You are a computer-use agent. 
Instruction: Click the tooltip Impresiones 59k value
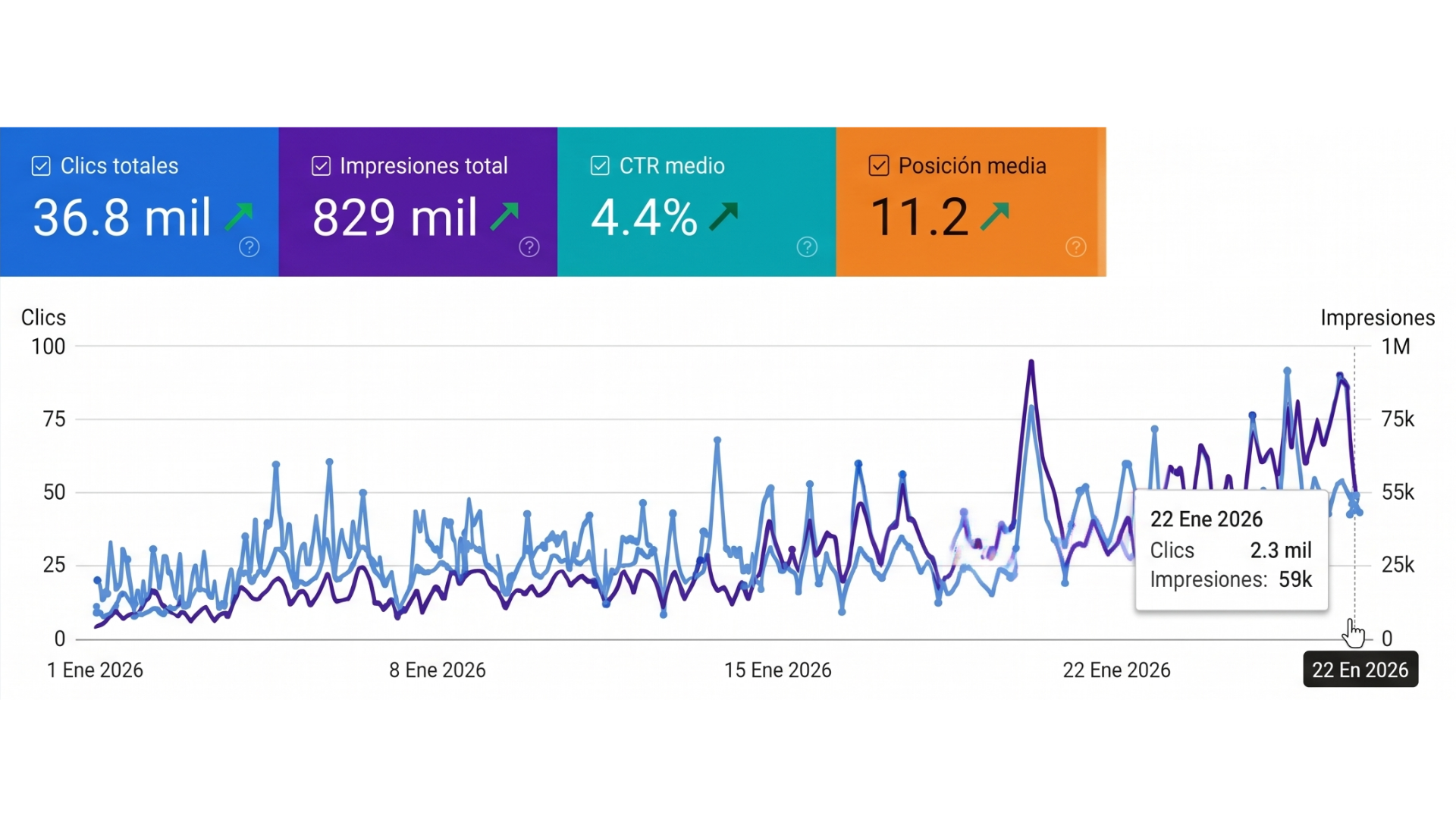(1295, 580)
